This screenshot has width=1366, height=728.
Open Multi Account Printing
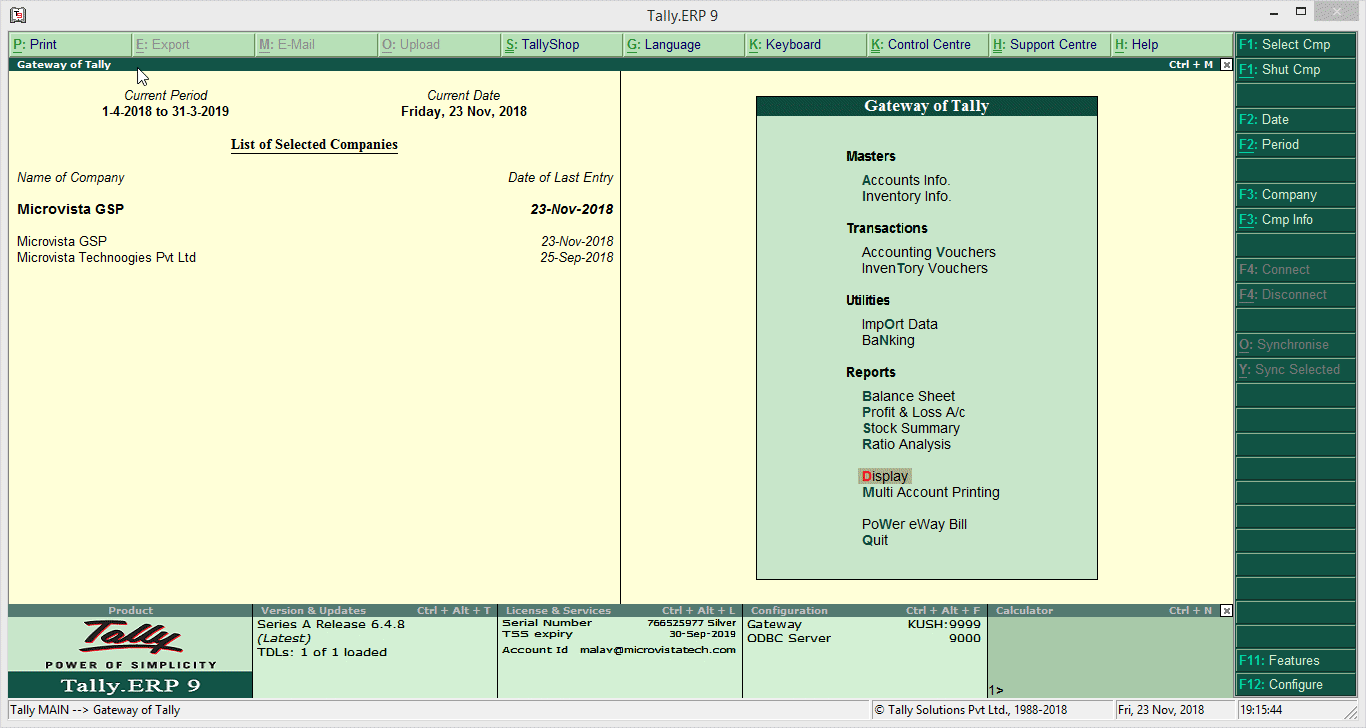[x=931, y=492]
